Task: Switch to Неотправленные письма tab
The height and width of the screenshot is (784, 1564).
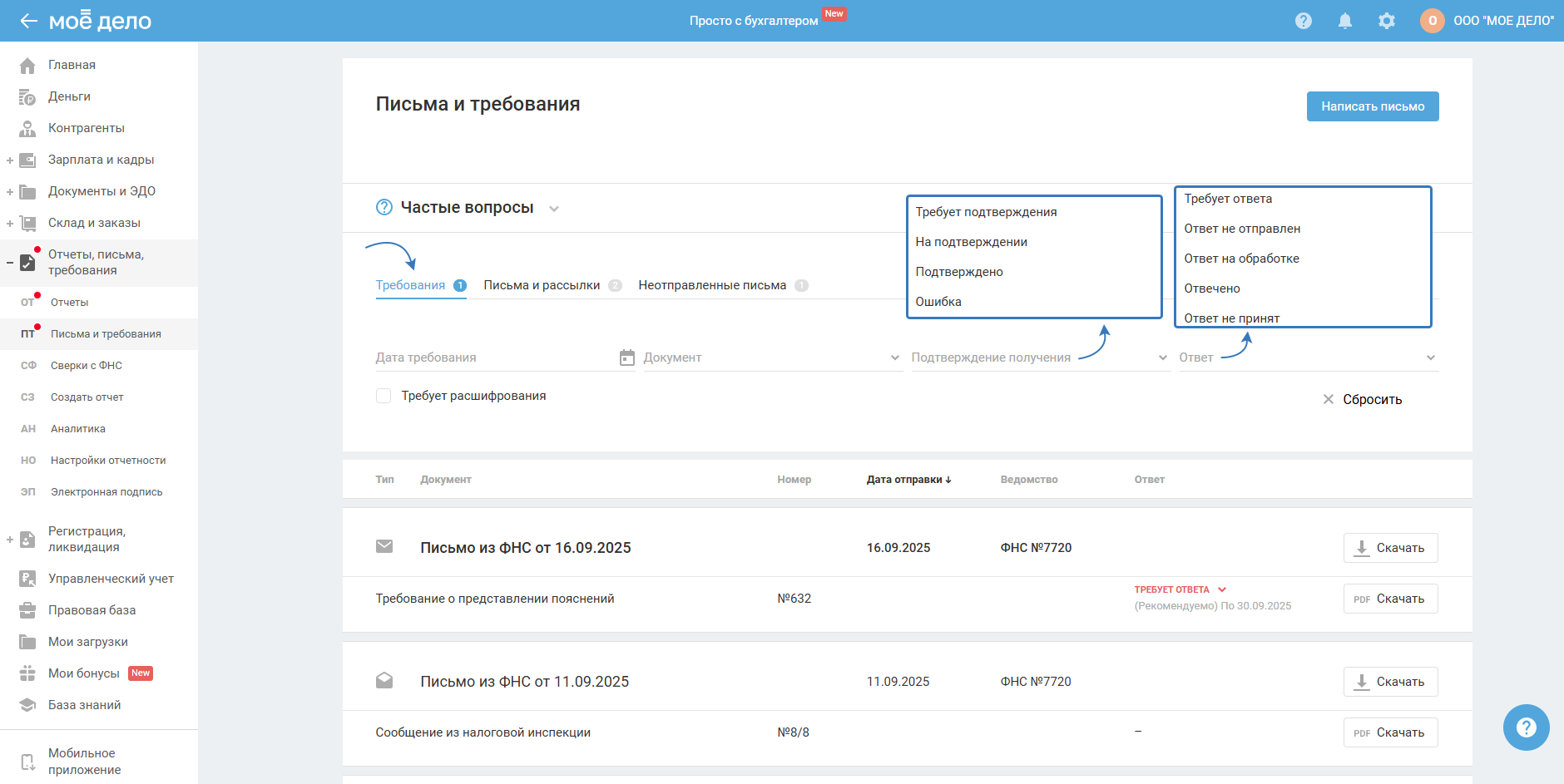Action: click(712, 285)
